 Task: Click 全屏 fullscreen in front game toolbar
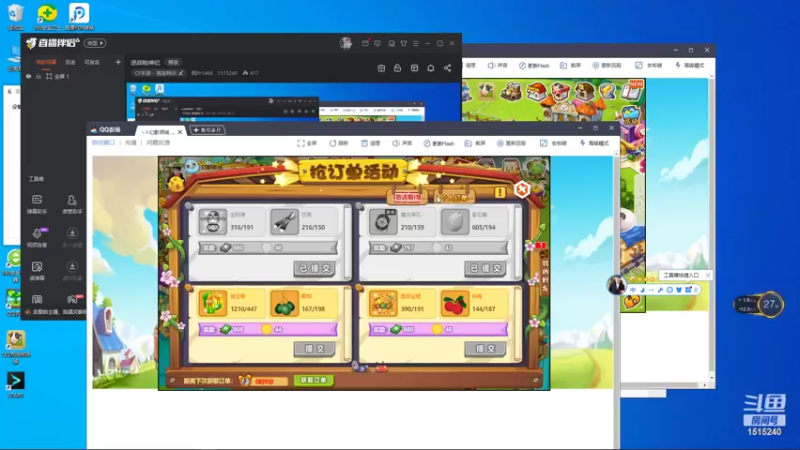(x=307, y=143)
